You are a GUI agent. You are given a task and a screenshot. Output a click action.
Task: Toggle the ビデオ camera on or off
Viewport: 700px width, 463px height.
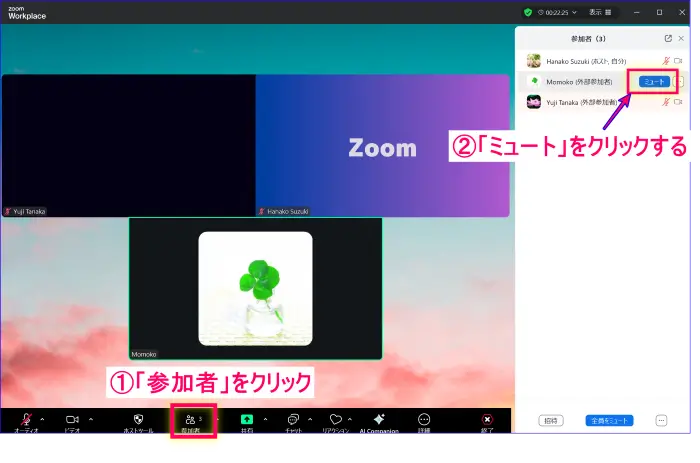tap(72, 420)
